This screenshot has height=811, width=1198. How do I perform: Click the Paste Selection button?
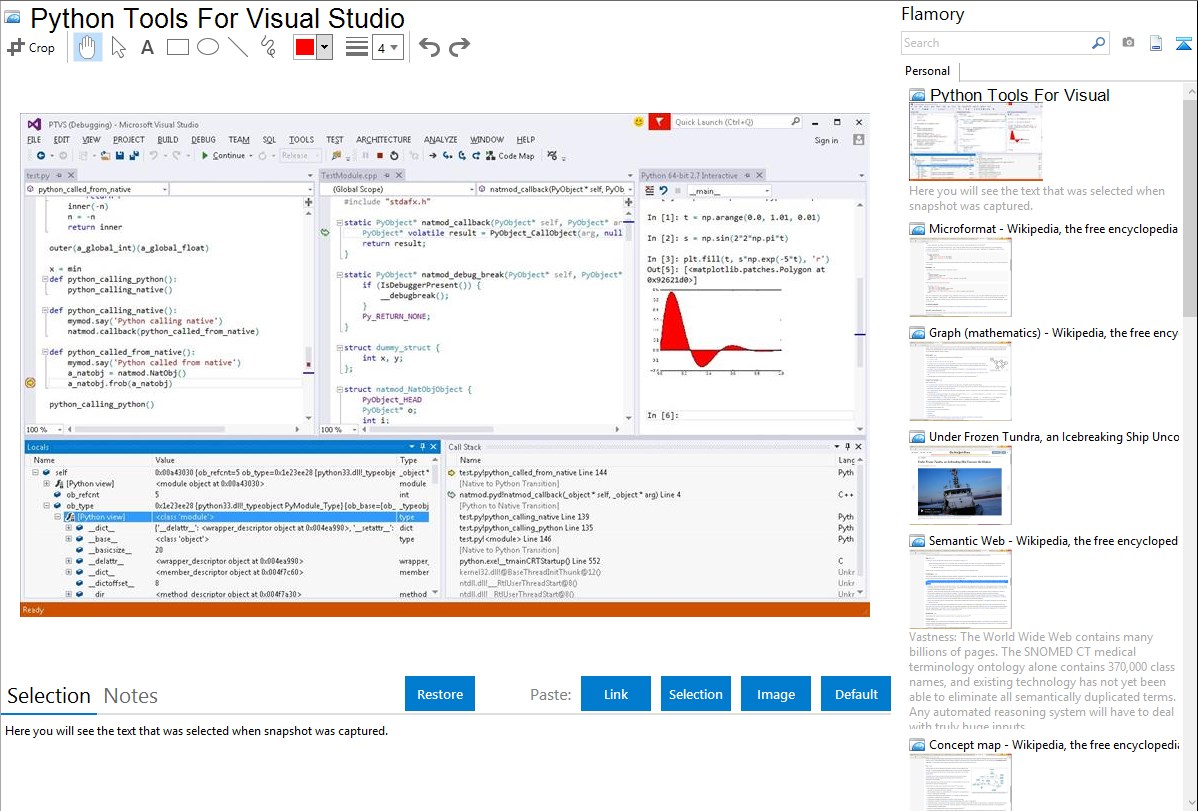tap(696, 694)
